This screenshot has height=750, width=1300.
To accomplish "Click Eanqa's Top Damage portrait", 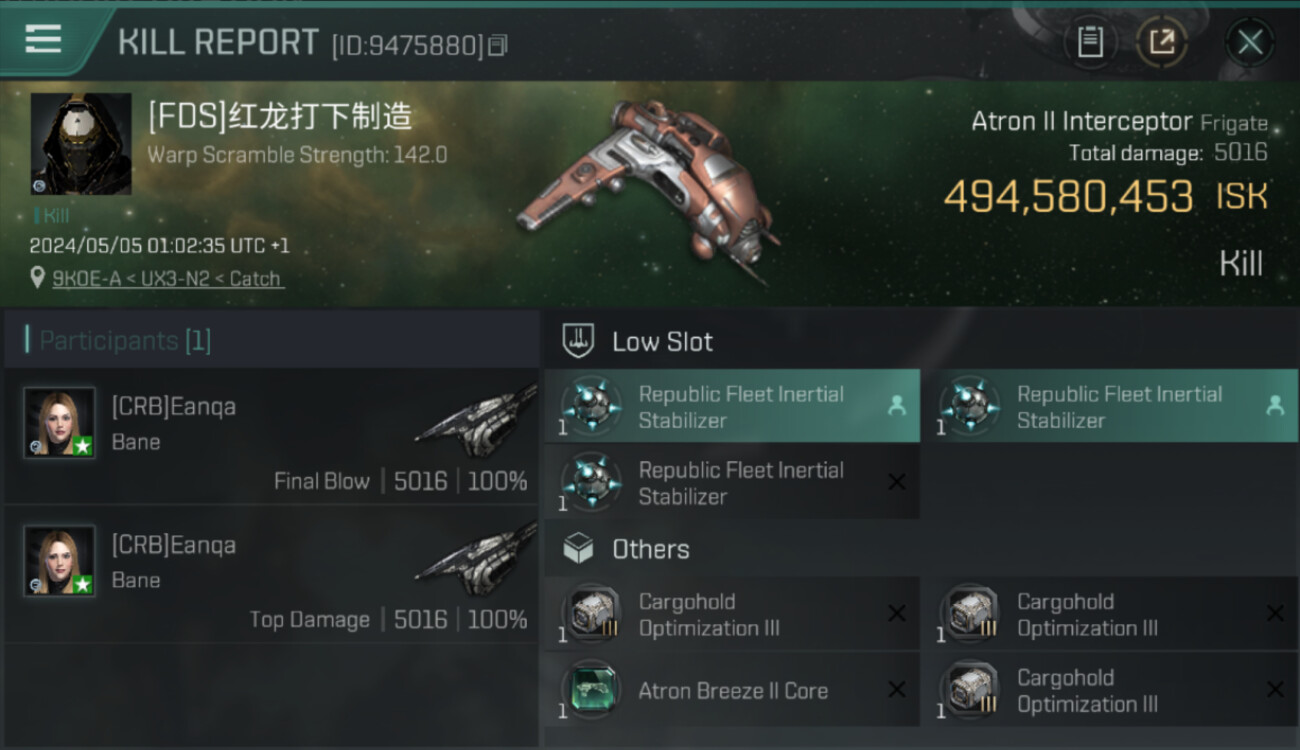I will 60,561.
